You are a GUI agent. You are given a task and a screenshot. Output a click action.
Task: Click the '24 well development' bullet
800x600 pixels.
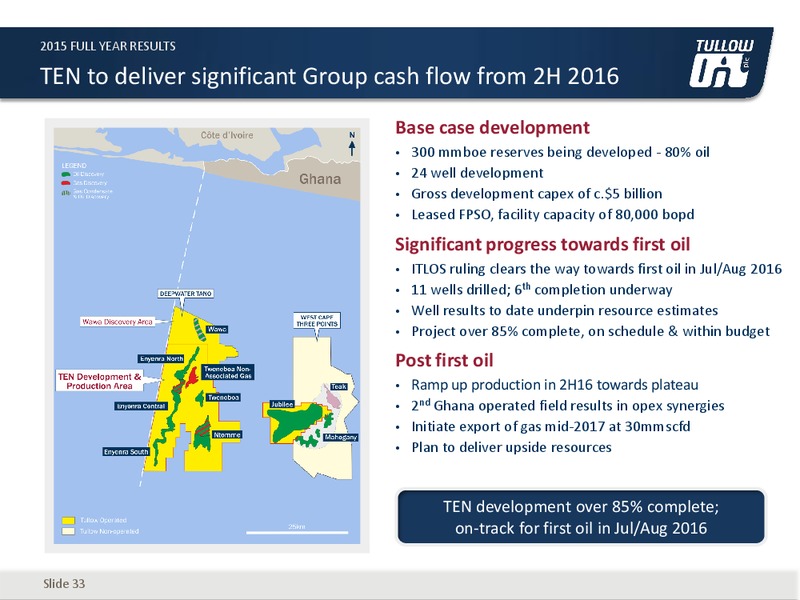pyautogui.click(x=477, y=173)
